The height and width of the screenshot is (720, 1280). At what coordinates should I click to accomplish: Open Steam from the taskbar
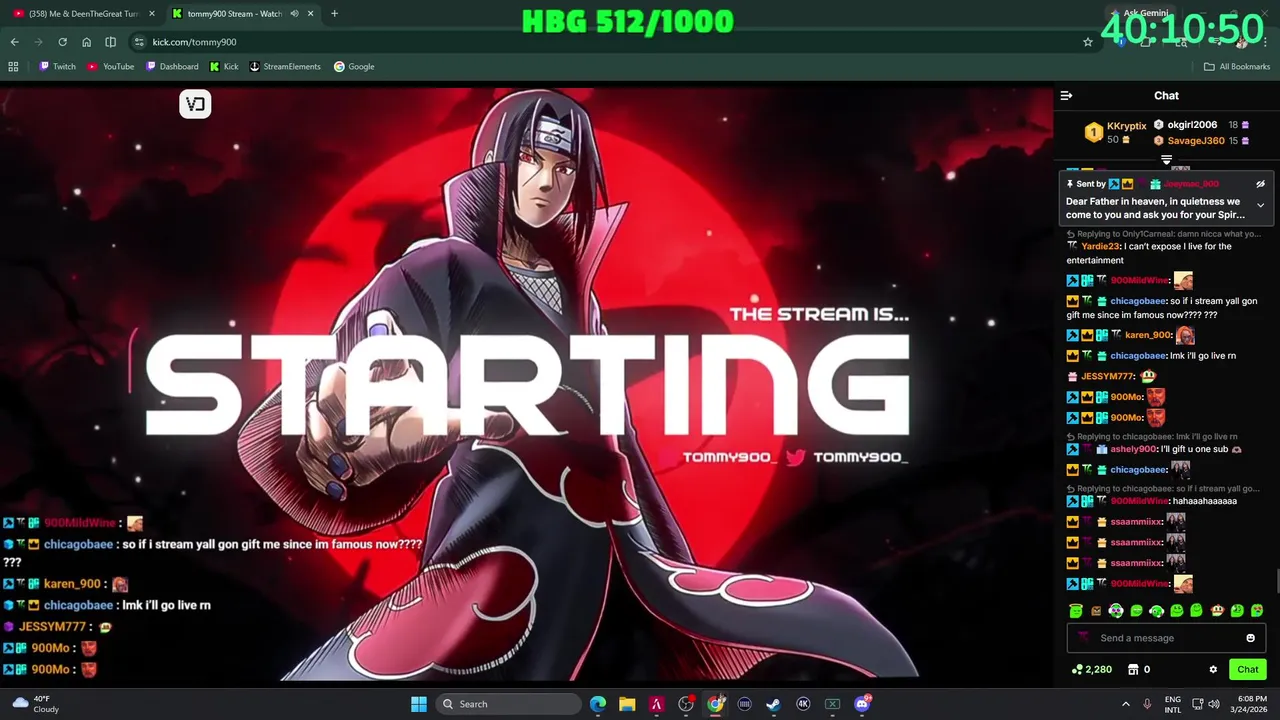pos(773,704)
